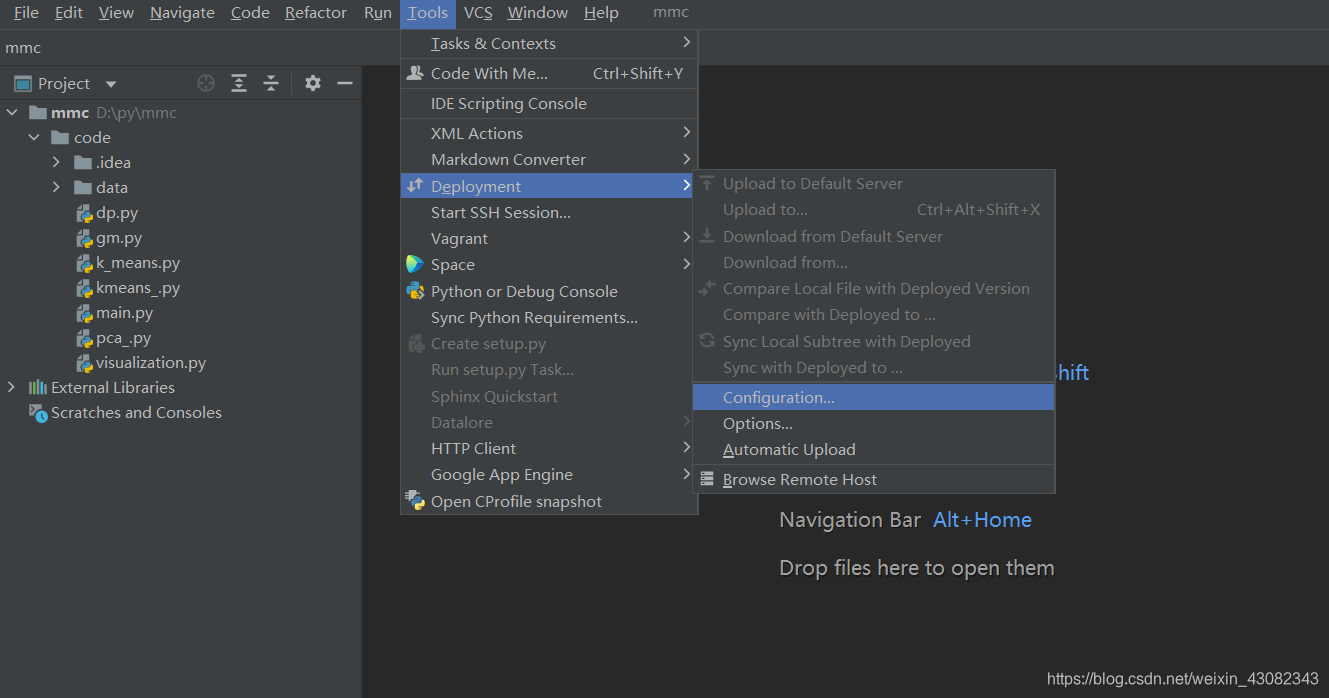Open the File menu
1329x698 pixels.
26,13
